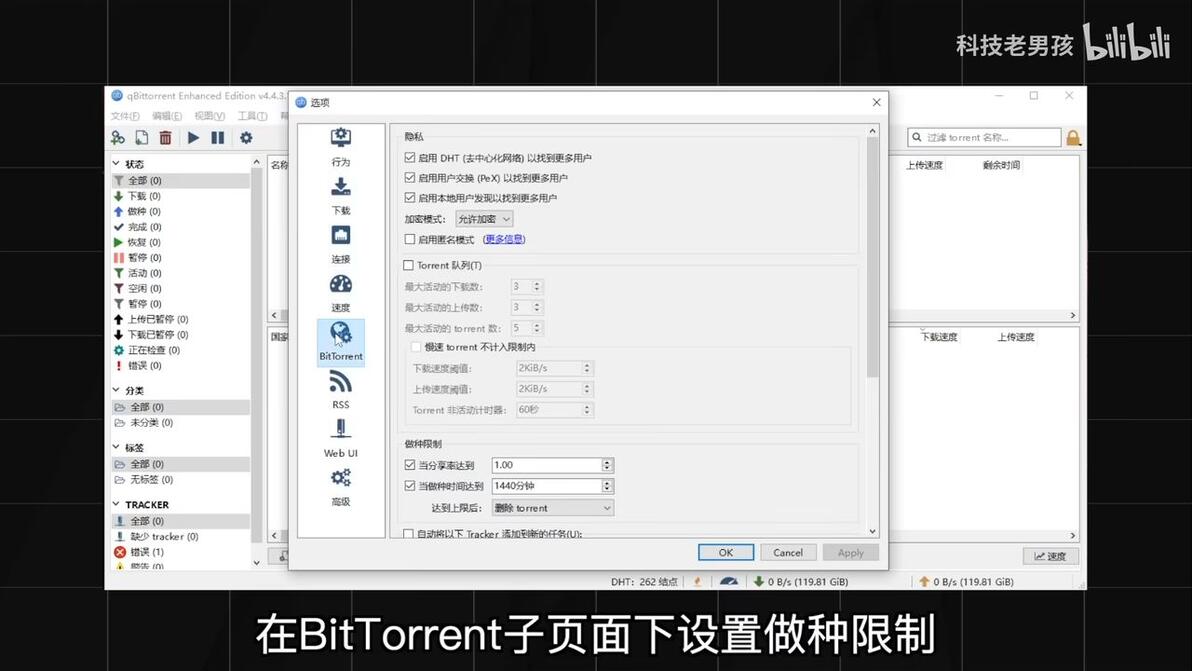Open 加密模式 dropdown showing 允许加密
Viewport: 1192px width, 671px height.
[484, 219]
